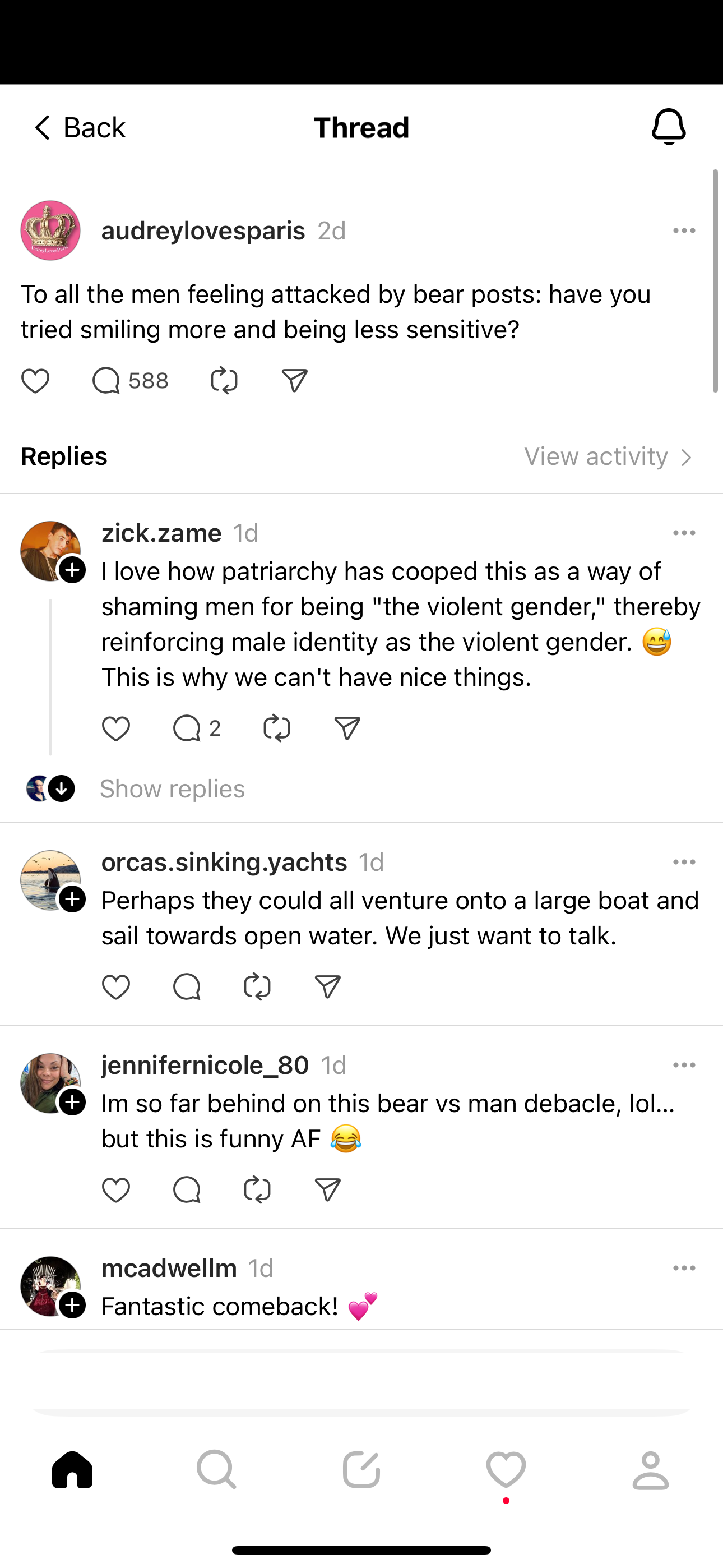
Task: Tap the notification bell icon
Action: click(x=668, y=127)
